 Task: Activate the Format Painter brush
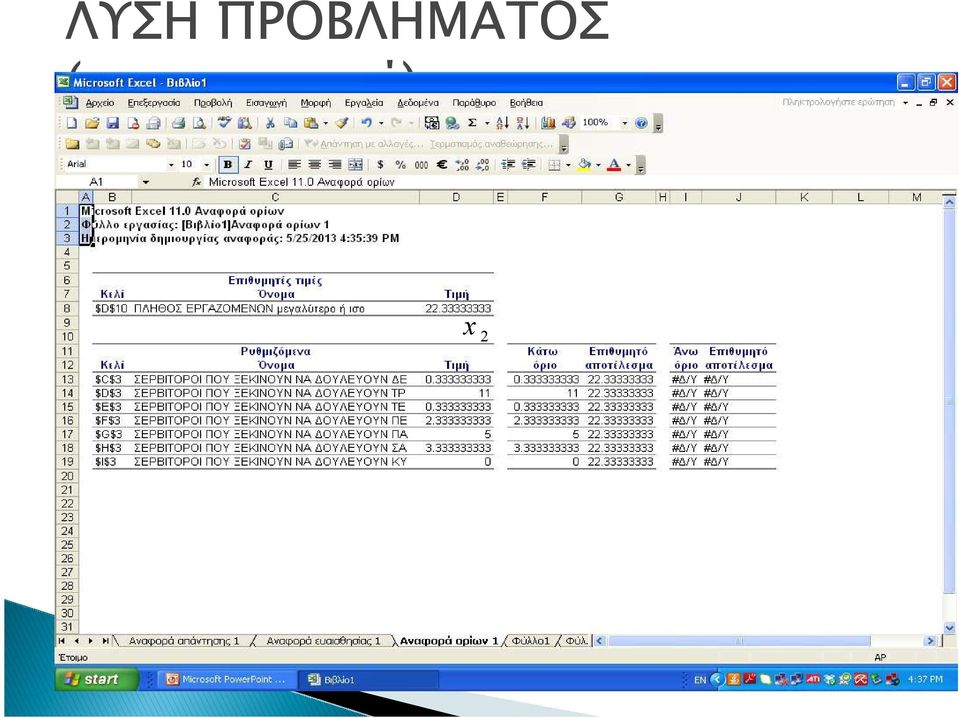(342, 123)
